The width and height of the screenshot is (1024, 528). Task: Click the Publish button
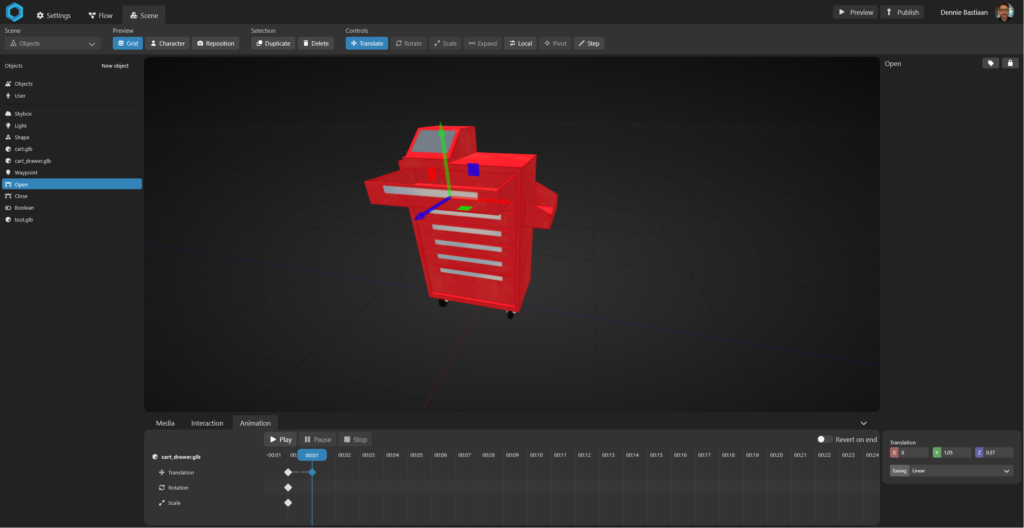click(x=904, y=12)
